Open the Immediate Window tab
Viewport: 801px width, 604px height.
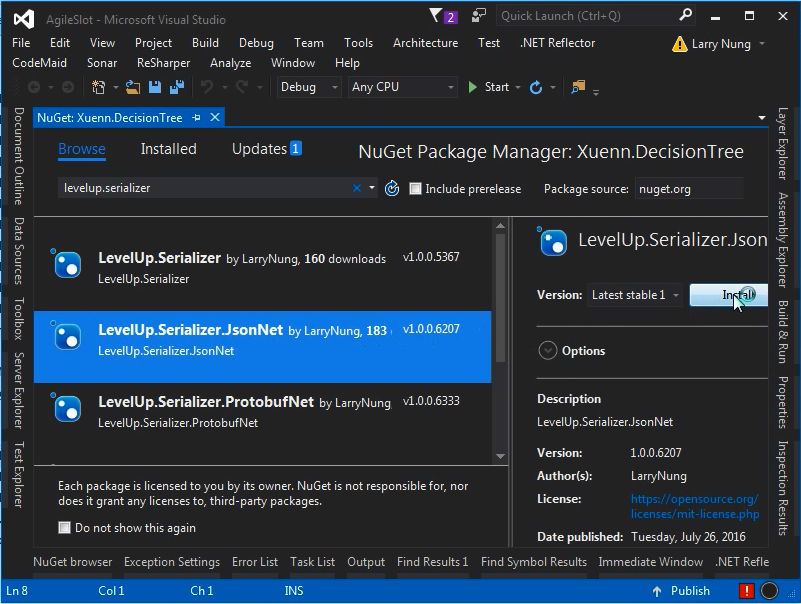(650, 562)
